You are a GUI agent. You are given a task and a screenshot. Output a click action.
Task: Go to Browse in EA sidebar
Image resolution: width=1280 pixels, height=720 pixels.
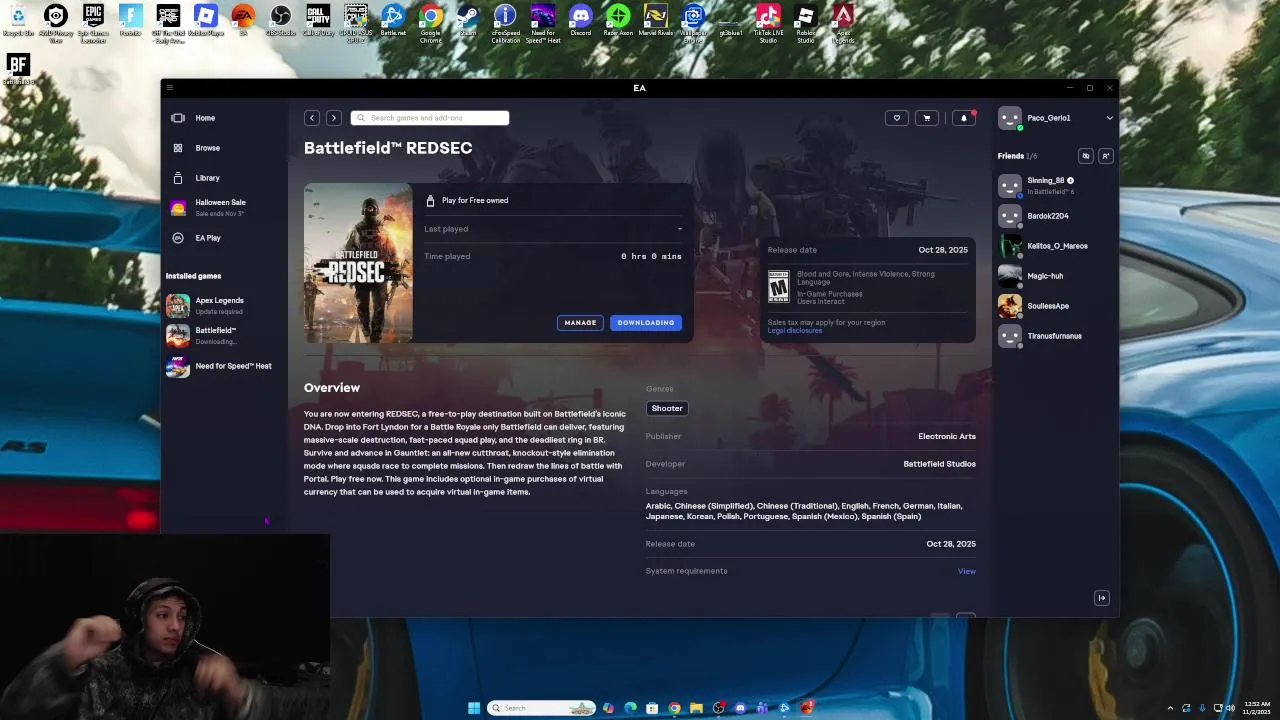[x=207, y=148]
